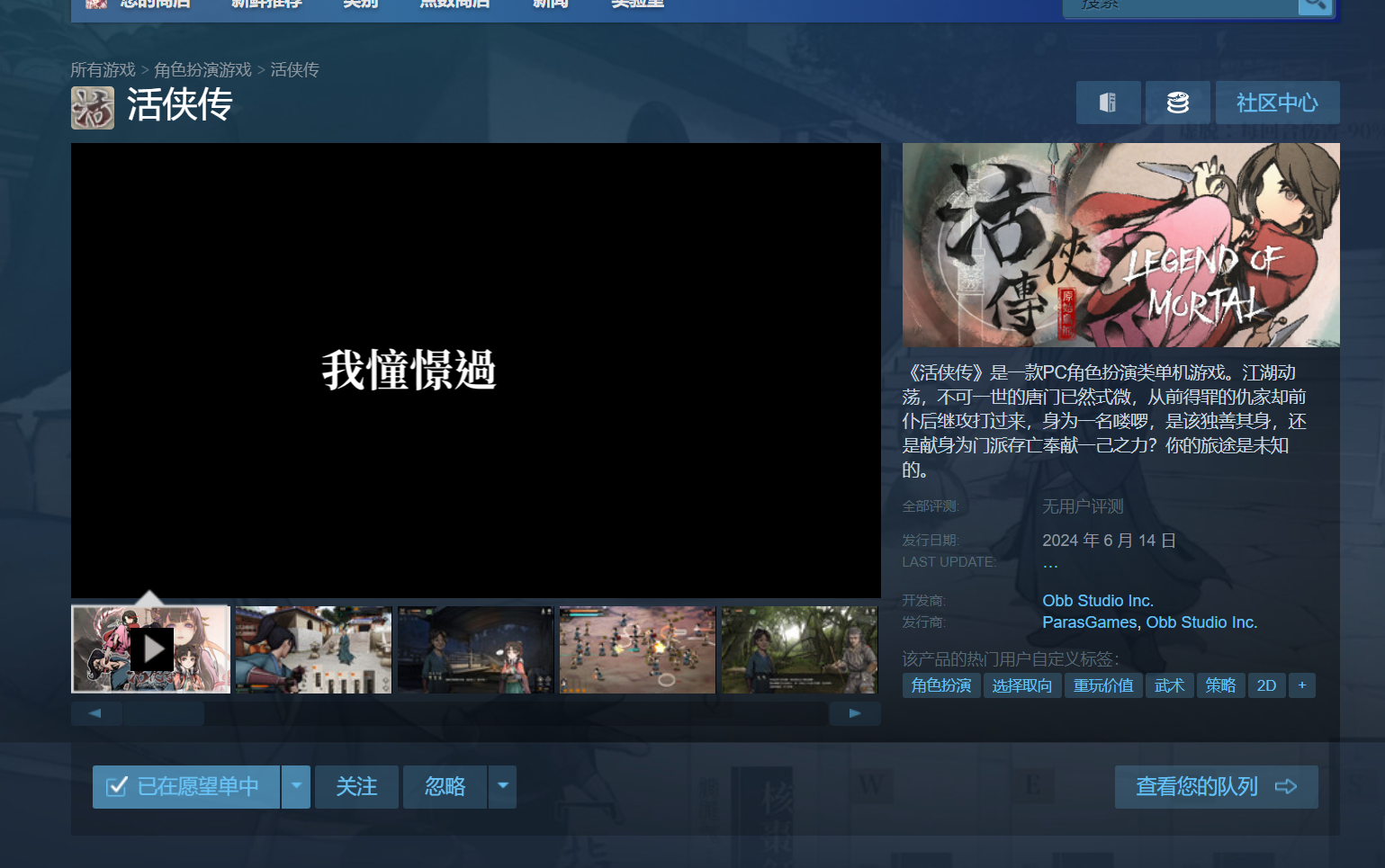
Task: Toggle the 已在愿望单中 wishlist button
Action: [186, 787]
